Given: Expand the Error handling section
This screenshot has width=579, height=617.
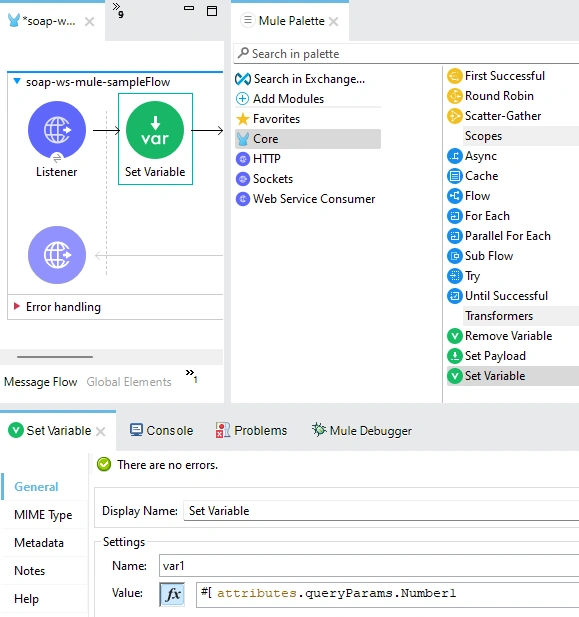Looking at the screenshot, I should click(x=17, y=306).
